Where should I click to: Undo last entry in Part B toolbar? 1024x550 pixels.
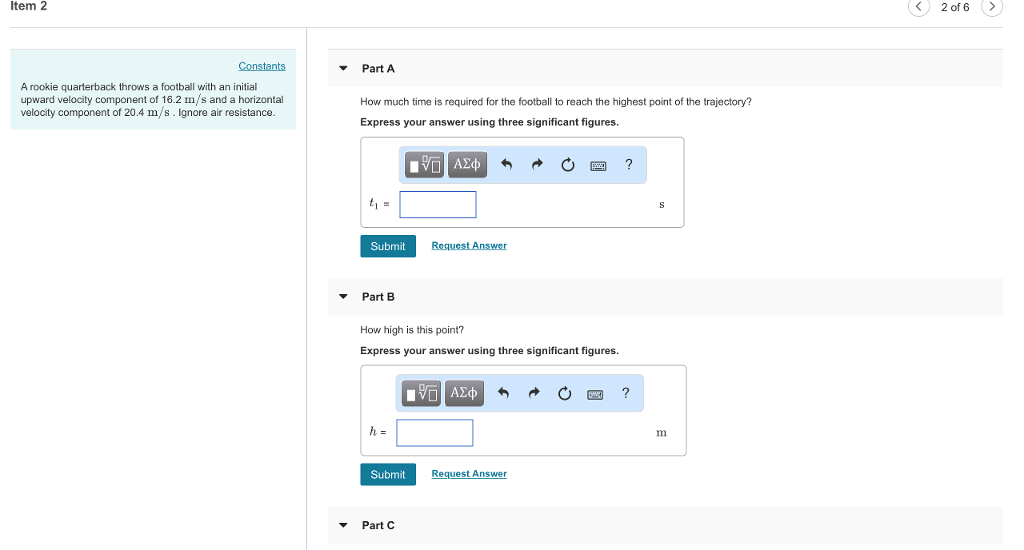coord(503,394)
